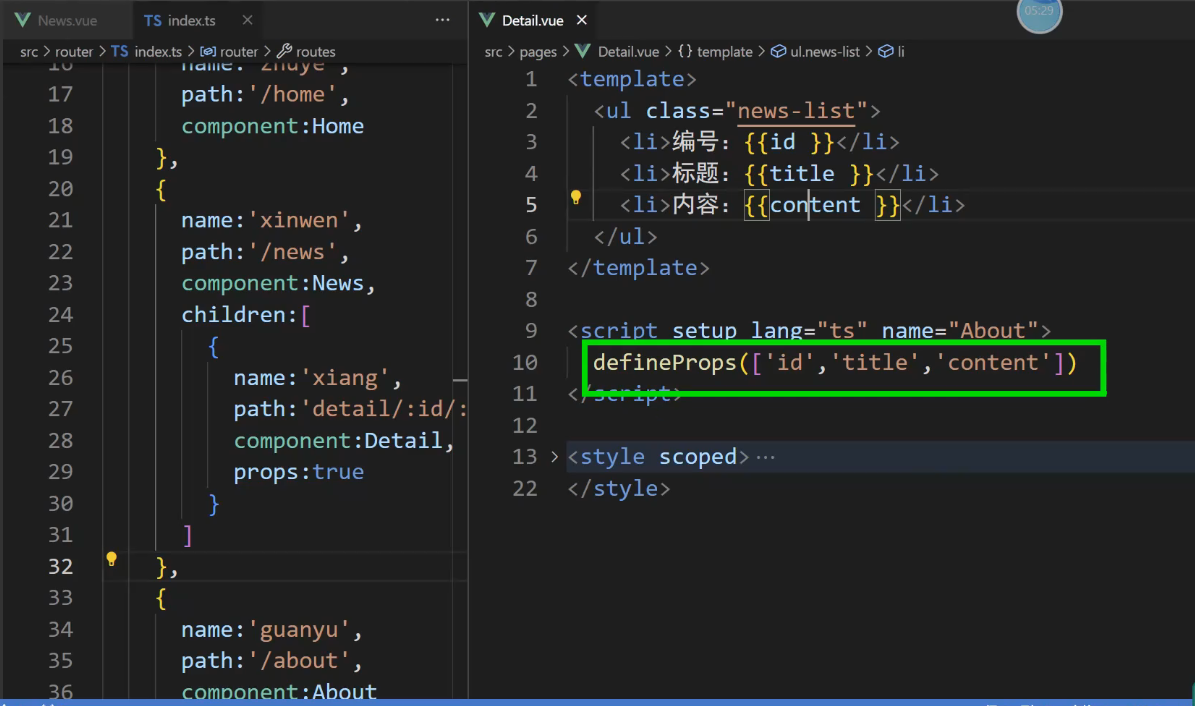Click the closing '</style>' tag on line 22
1195x706 pixels.
pyautogui.click(x=619, y=488)
